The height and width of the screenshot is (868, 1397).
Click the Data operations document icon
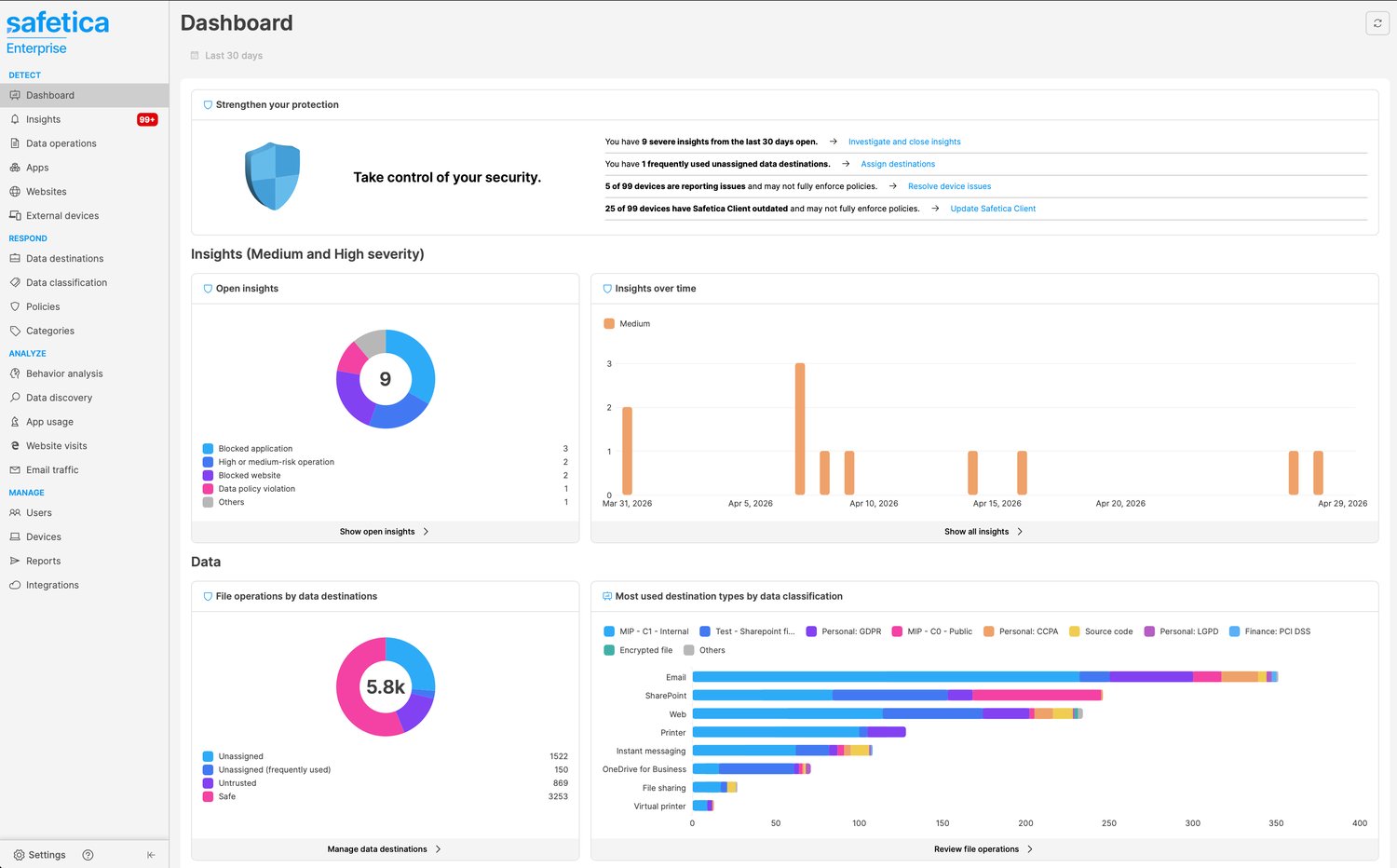15,143
